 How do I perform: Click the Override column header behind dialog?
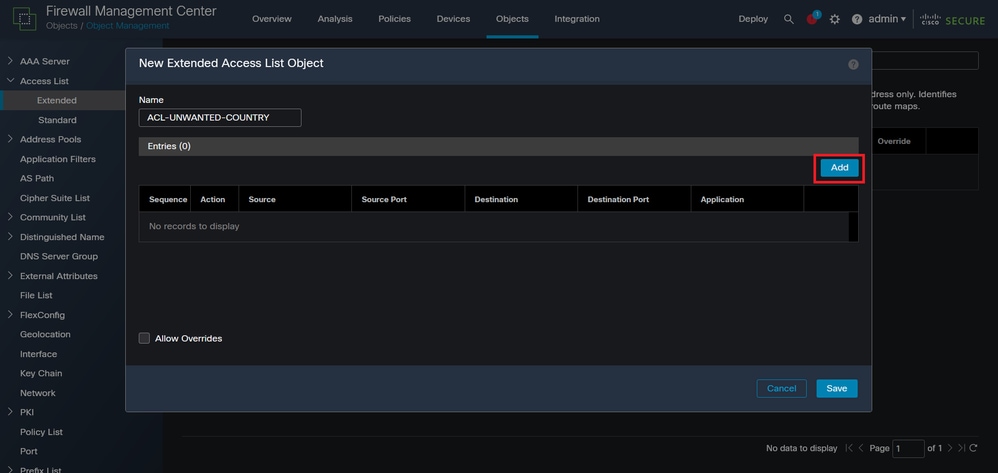[x=894, y=141]
